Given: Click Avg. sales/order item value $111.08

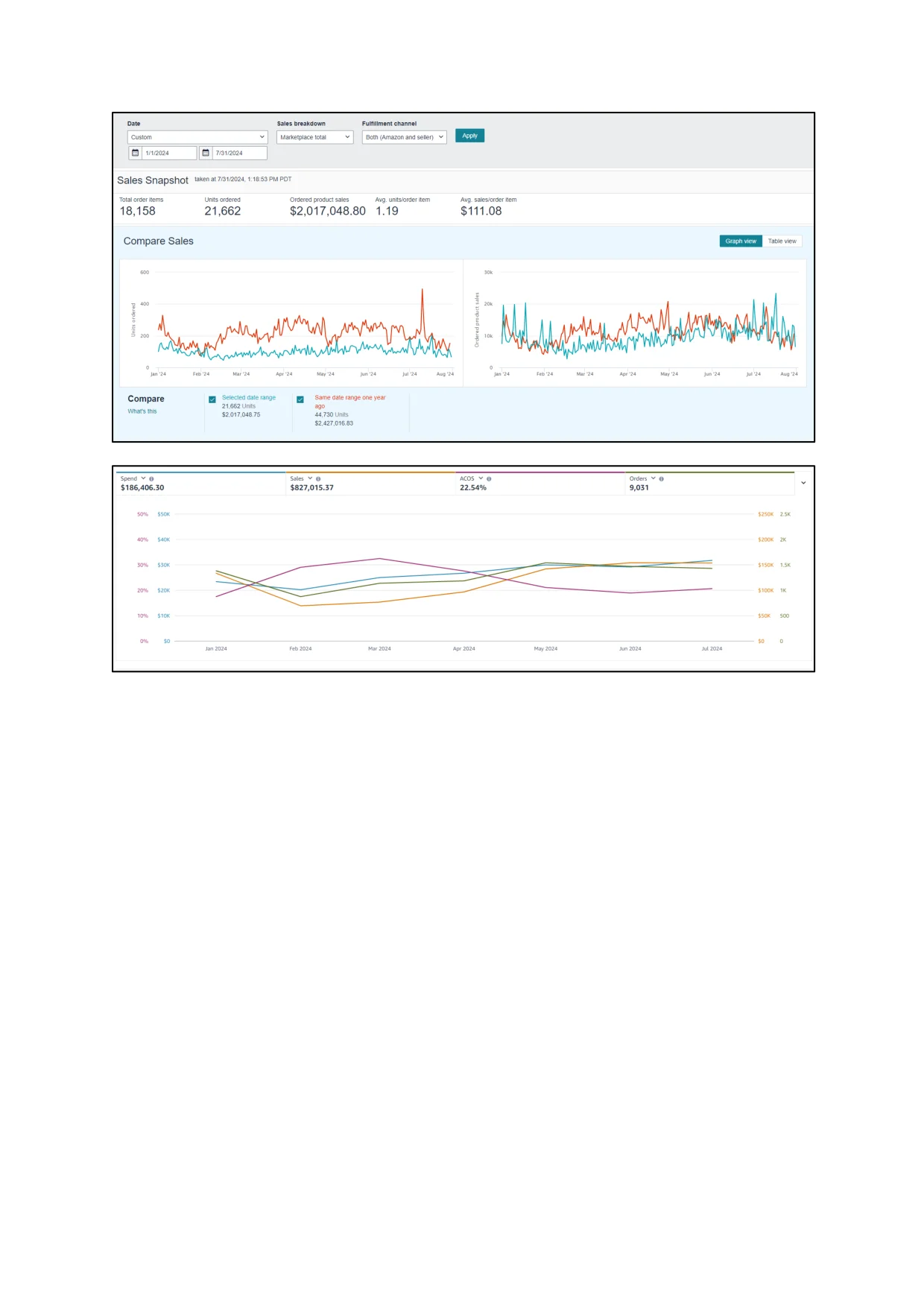Looking at the screenshot, I should [481, 211].
